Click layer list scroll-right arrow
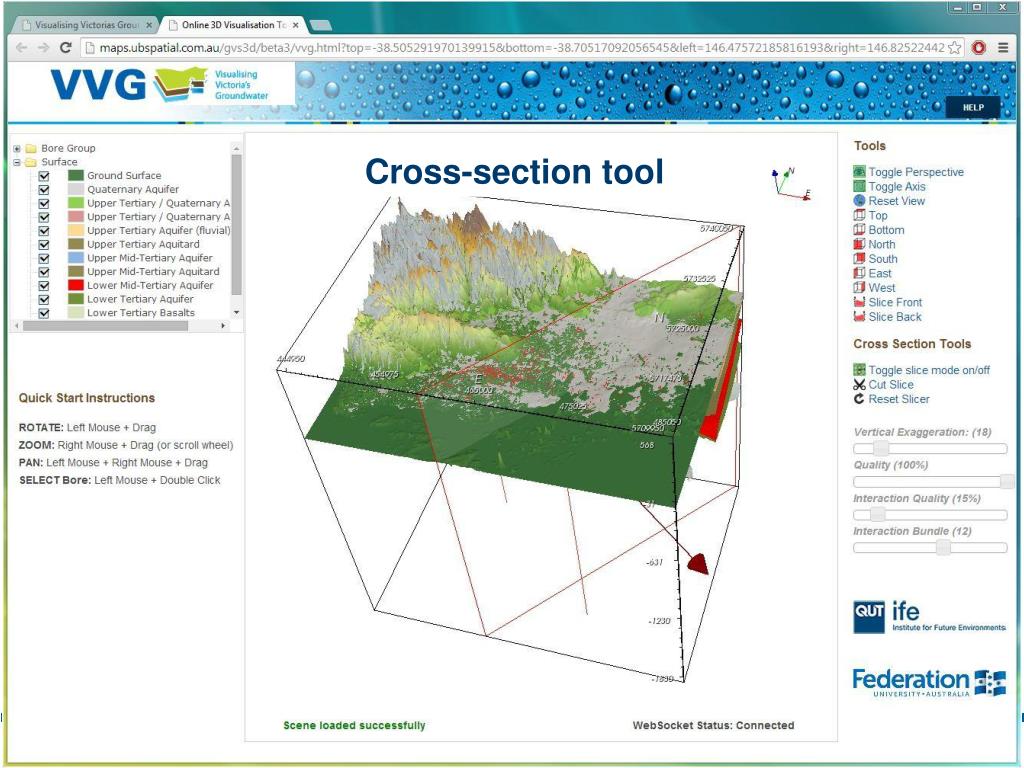The width and height of the screenshot is (1024, 768). pyautogui.click(x=223, y=325)
